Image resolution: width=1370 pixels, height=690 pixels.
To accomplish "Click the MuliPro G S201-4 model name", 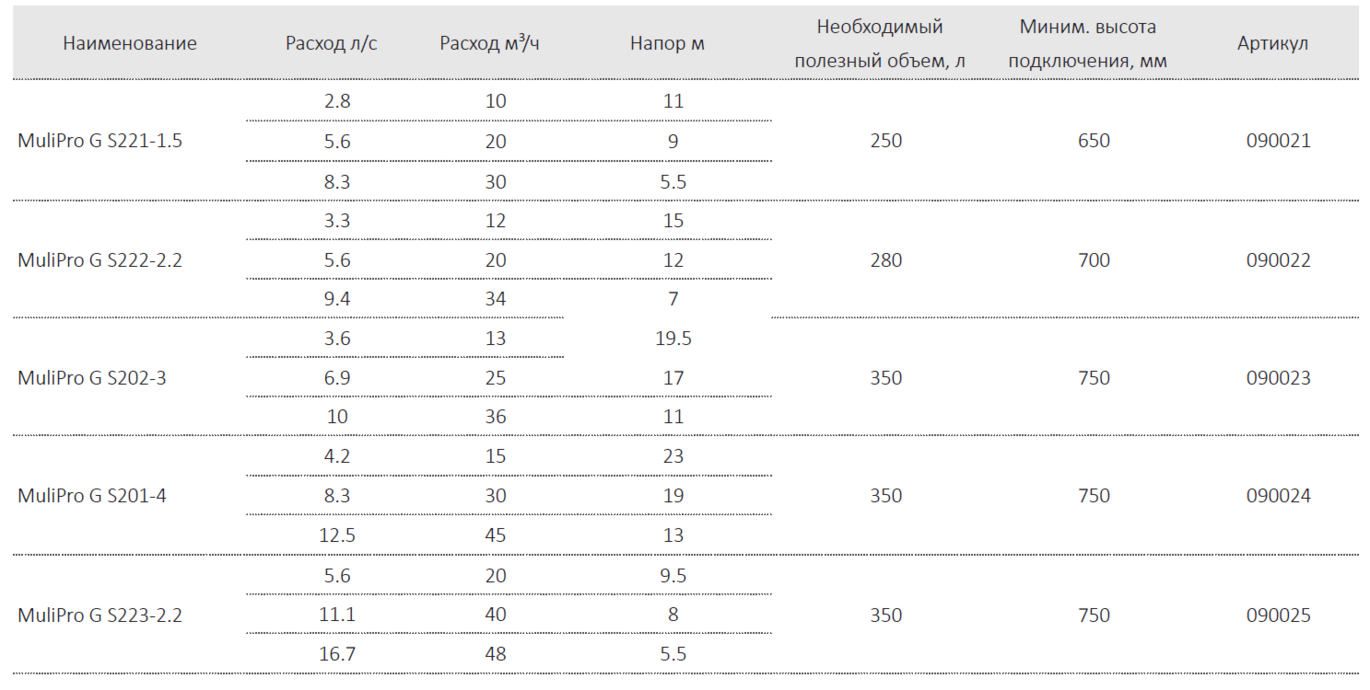I will [x=90, y=496].
